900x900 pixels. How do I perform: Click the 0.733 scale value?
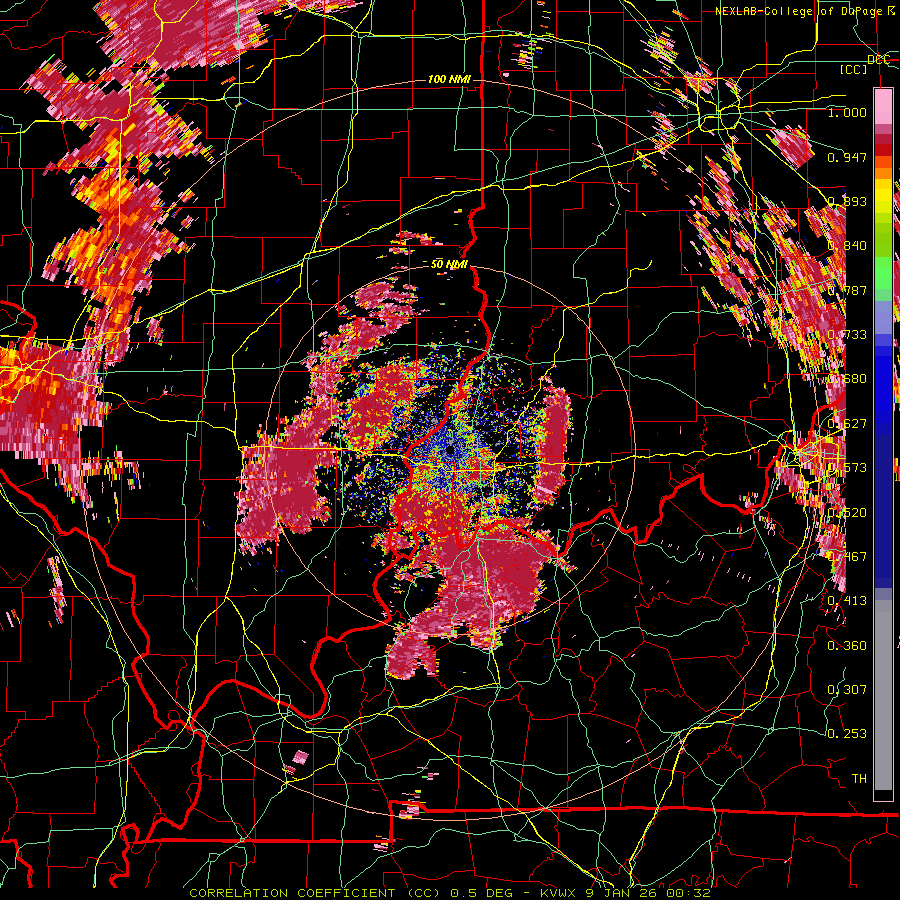[847, 335]
